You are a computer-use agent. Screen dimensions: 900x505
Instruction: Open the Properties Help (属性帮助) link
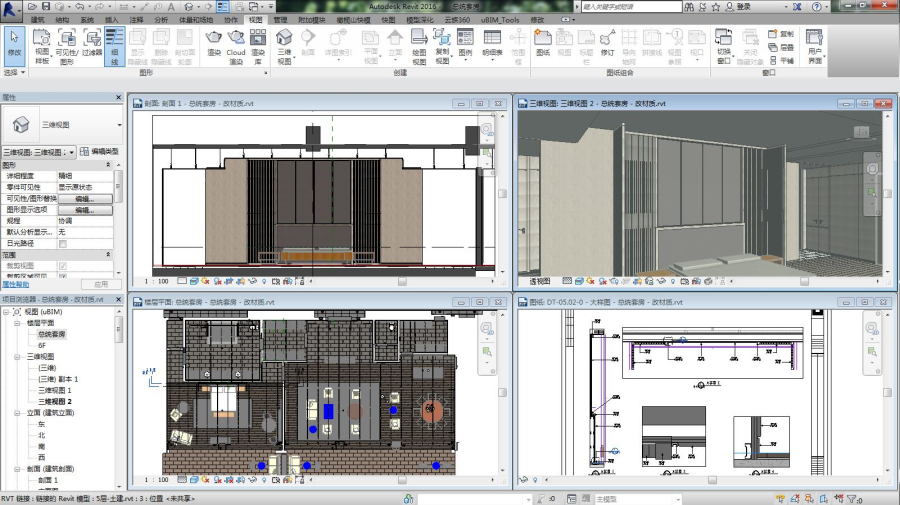click(16, 284)
